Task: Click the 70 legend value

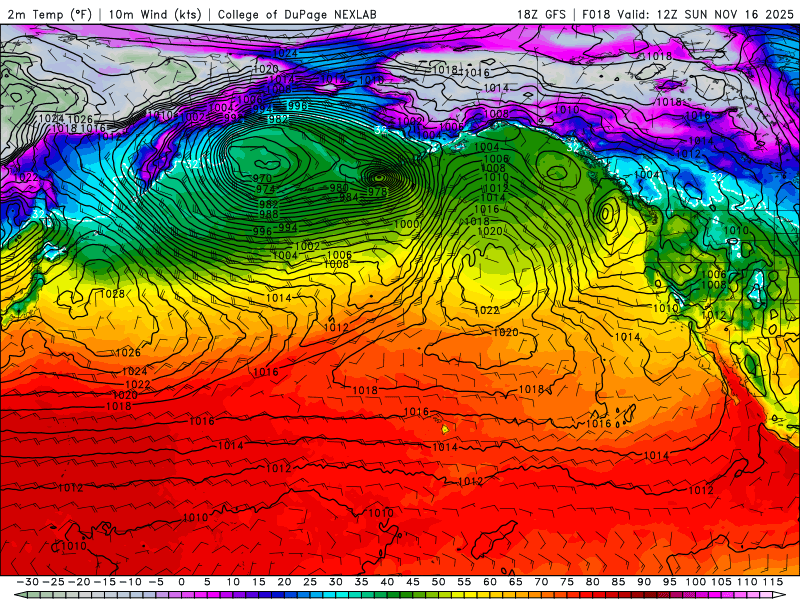Action: [541, 582]
